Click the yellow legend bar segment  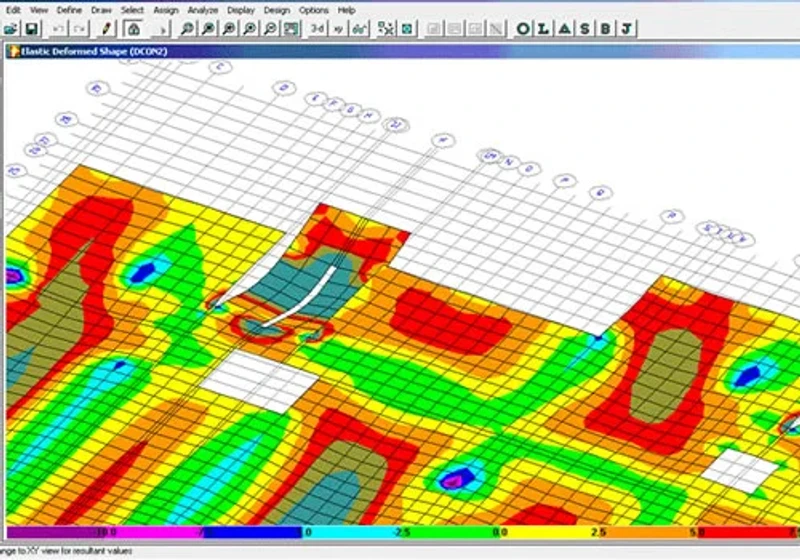(x=547, y=532)
